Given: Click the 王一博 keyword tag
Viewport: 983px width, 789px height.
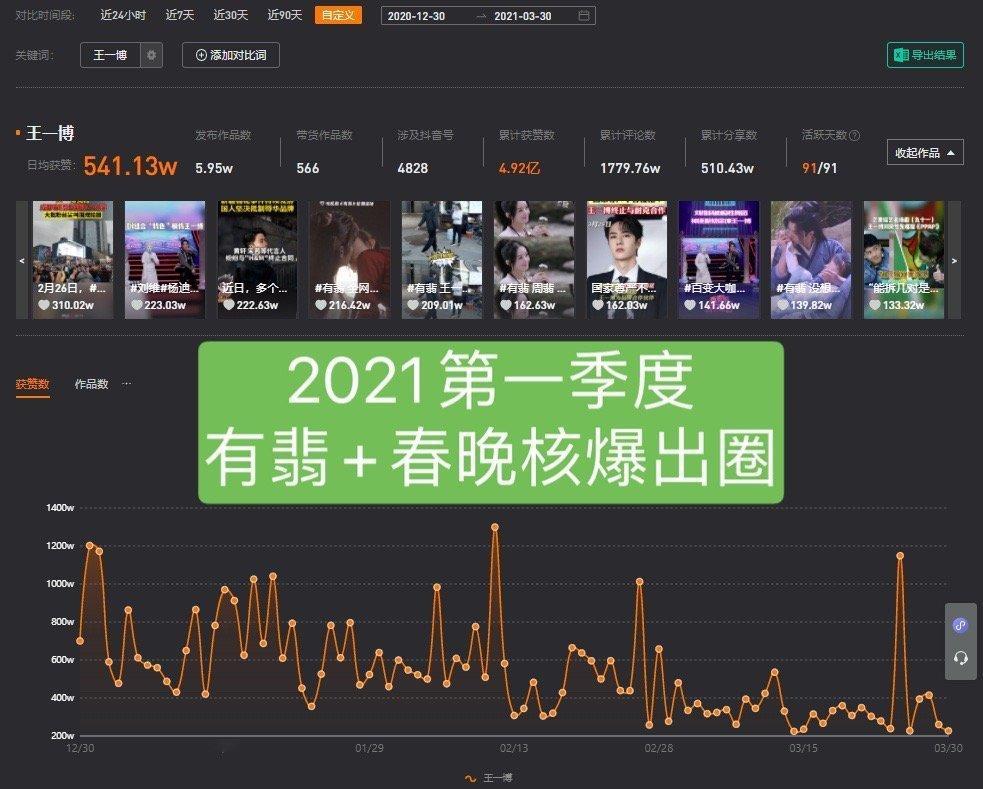Looking at the screenshot, I should [110, 55].
